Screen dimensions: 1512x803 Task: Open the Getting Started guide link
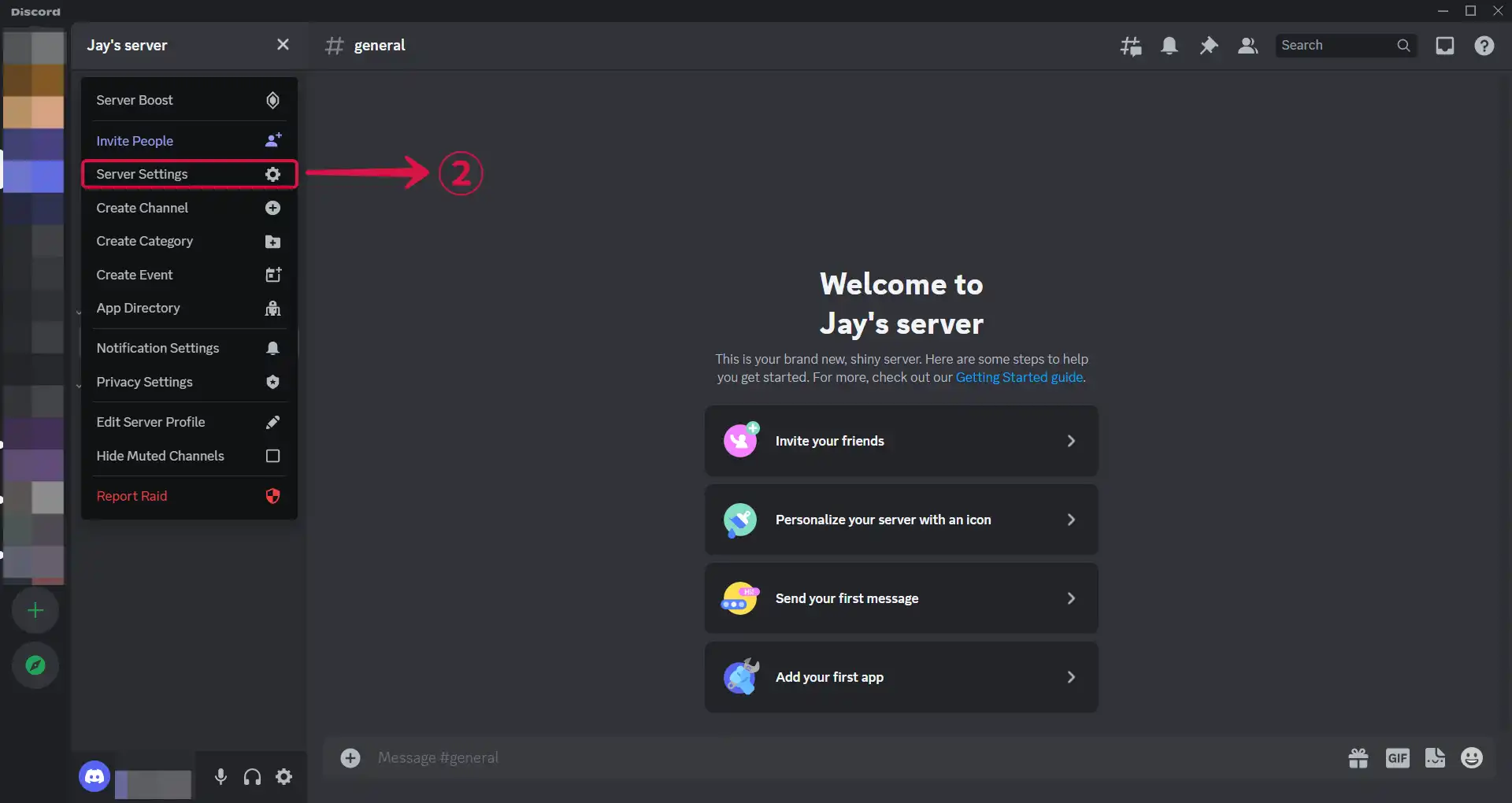[x=1019, y=377]
